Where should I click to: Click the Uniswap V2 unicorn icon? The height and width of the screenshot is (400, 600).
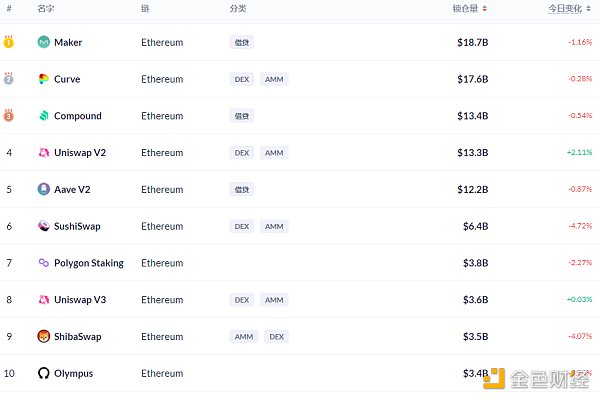pyautogui.click(x=43, y=153)
